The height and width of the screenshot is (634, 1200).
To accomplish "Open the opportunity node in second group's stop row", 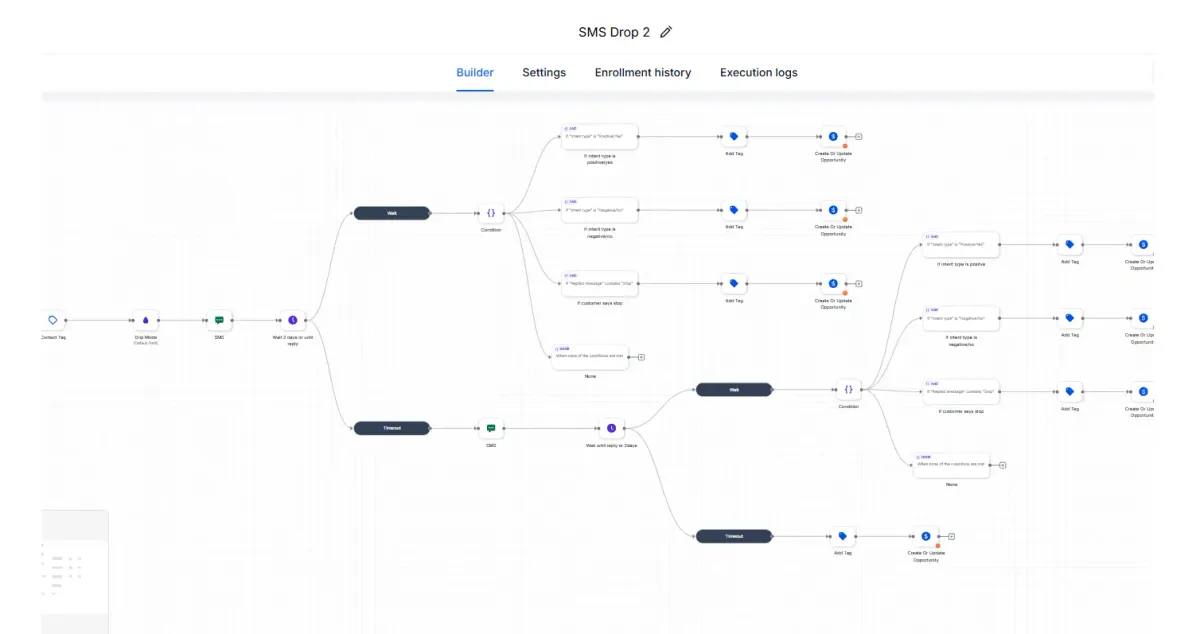I will point(1143,392).
